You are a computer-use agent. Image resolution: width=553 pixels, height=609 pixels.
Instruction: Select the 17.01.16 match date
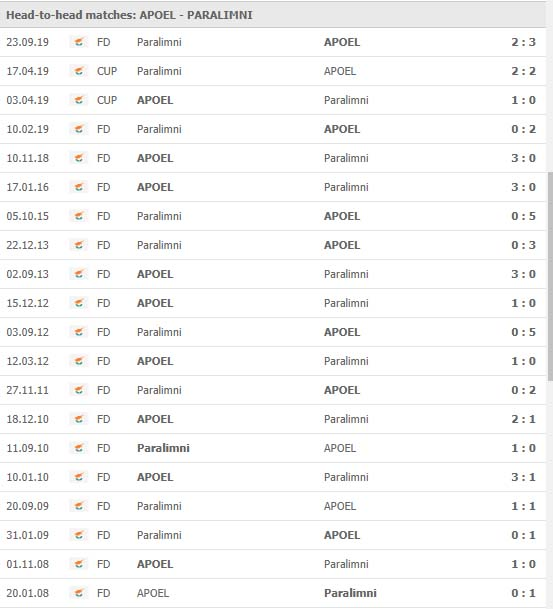point(28,187)
